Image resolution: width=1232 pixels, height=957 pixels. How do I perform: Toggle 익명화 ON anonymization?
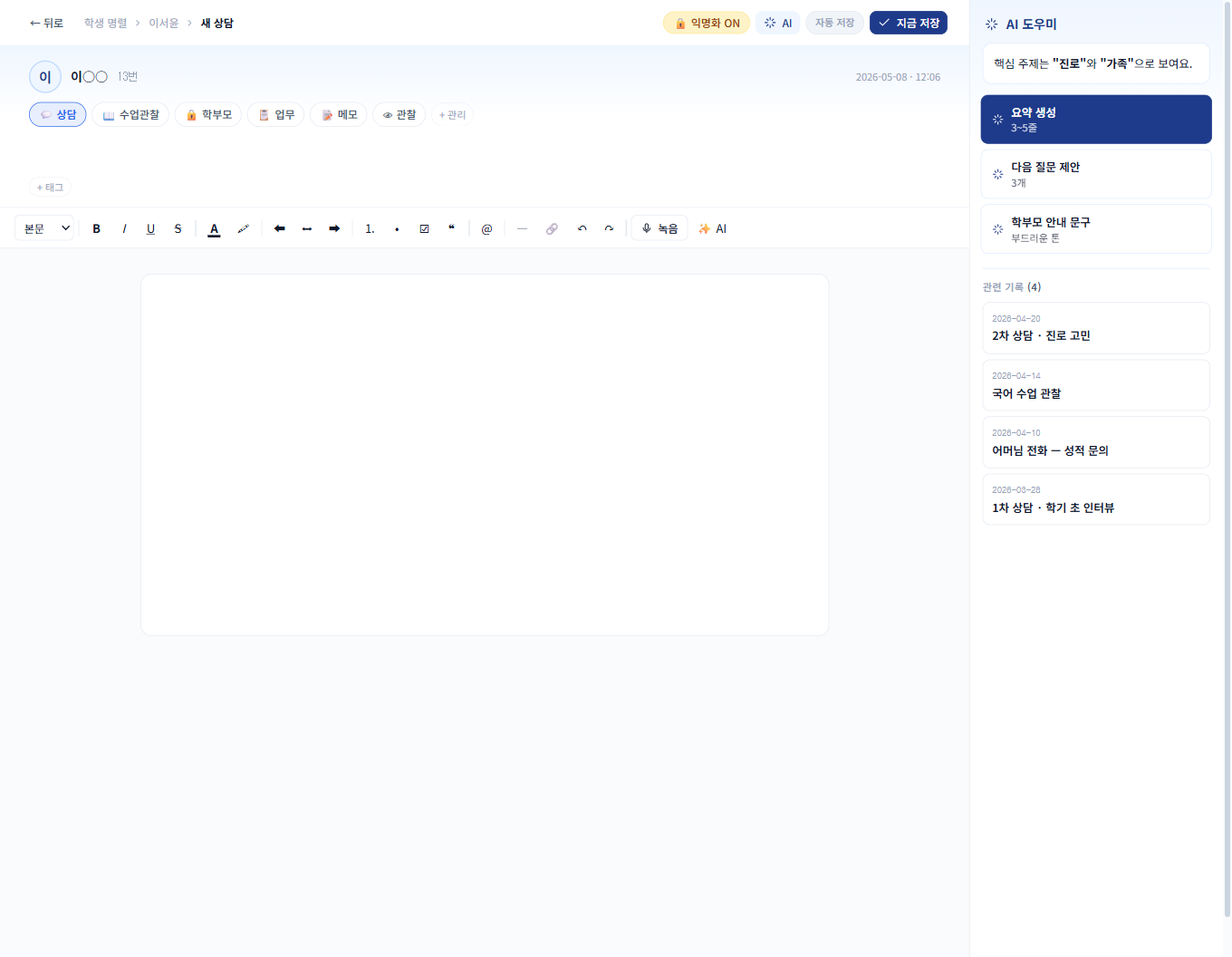click(707, 23)
